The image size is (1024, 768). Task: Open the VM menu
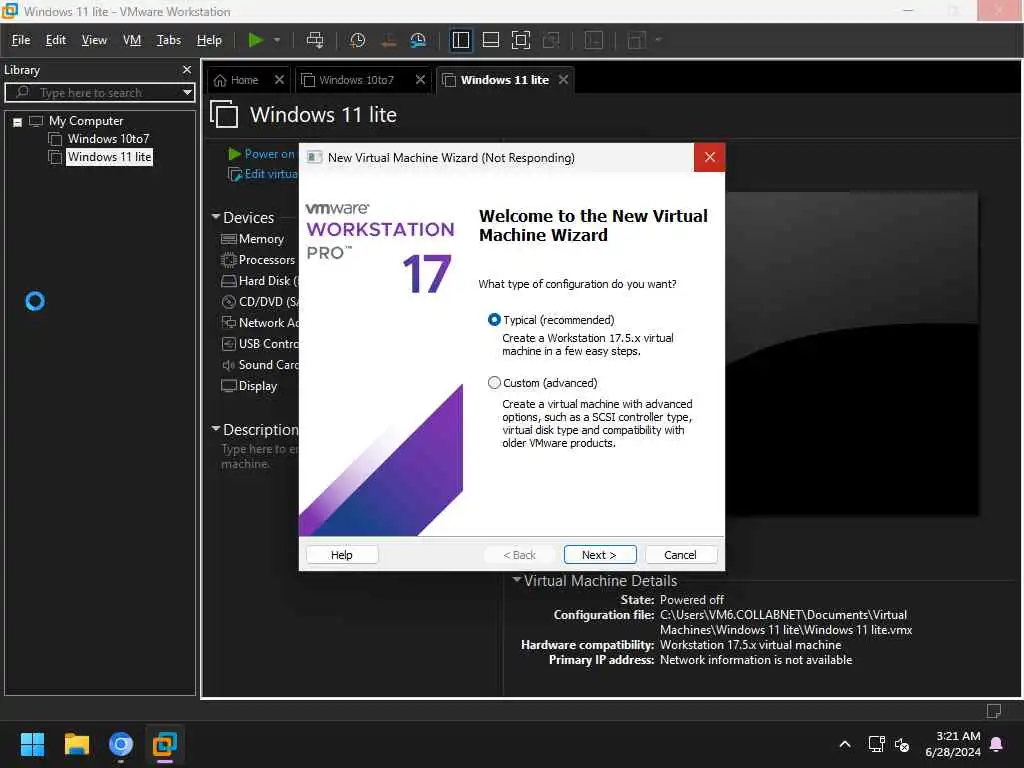pos(132,40)
